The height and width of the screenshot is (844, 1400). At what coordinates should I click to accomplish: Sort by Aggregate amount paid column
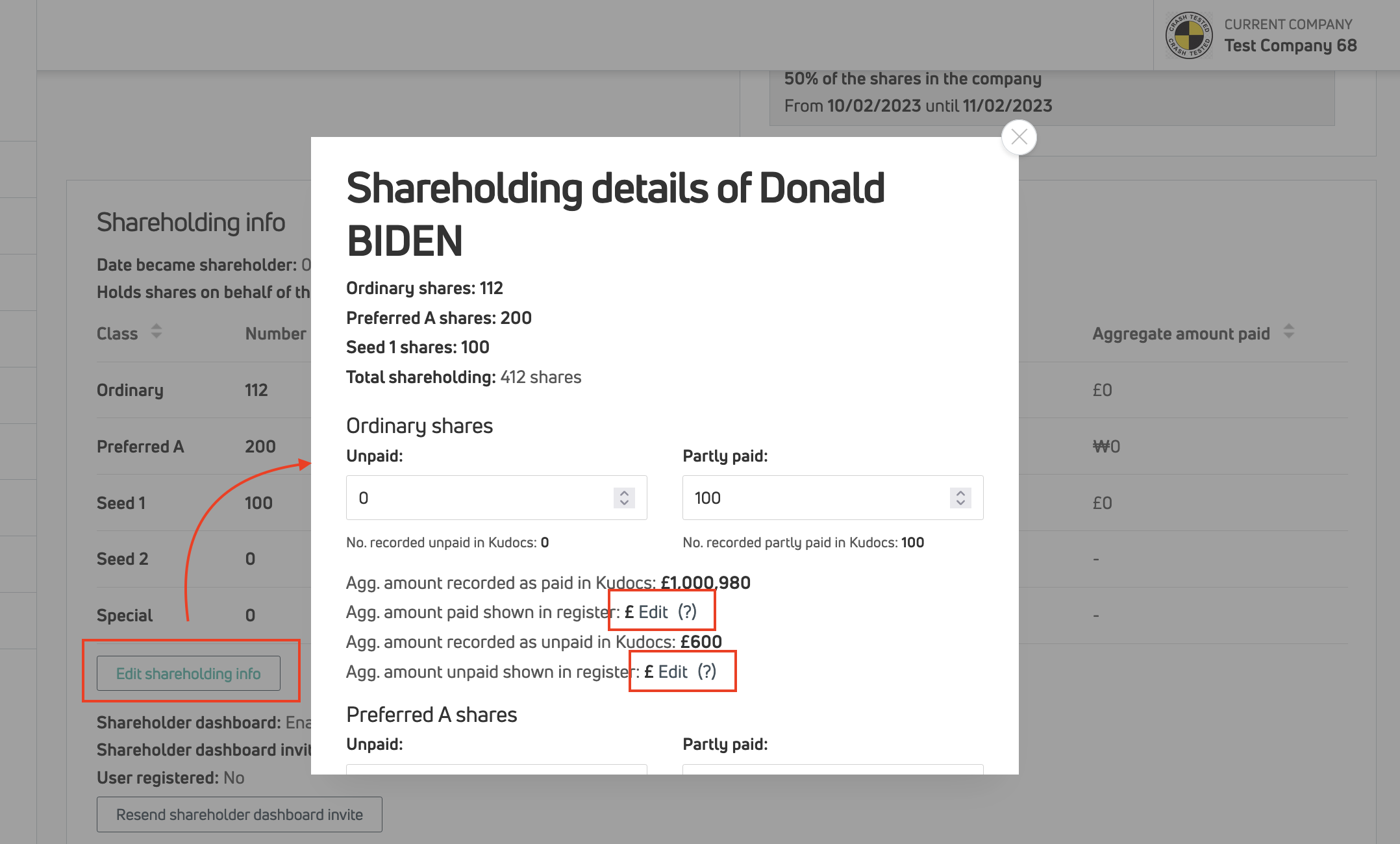click(x=1289, y=332)
